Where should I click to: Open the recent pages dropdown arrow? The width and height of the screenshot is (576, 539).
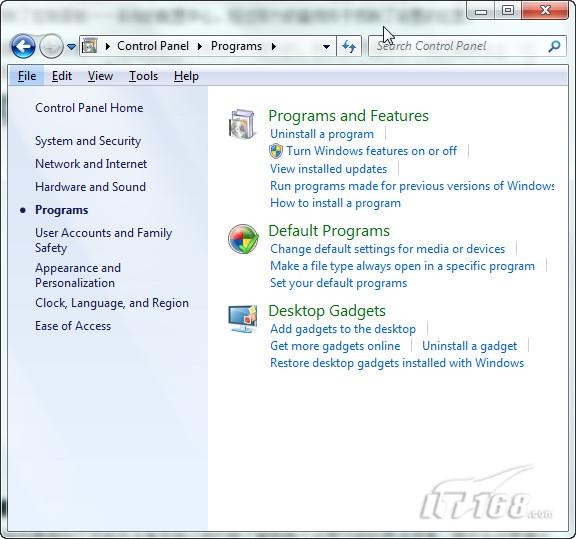pyautogui.click(x=72, y=47)
